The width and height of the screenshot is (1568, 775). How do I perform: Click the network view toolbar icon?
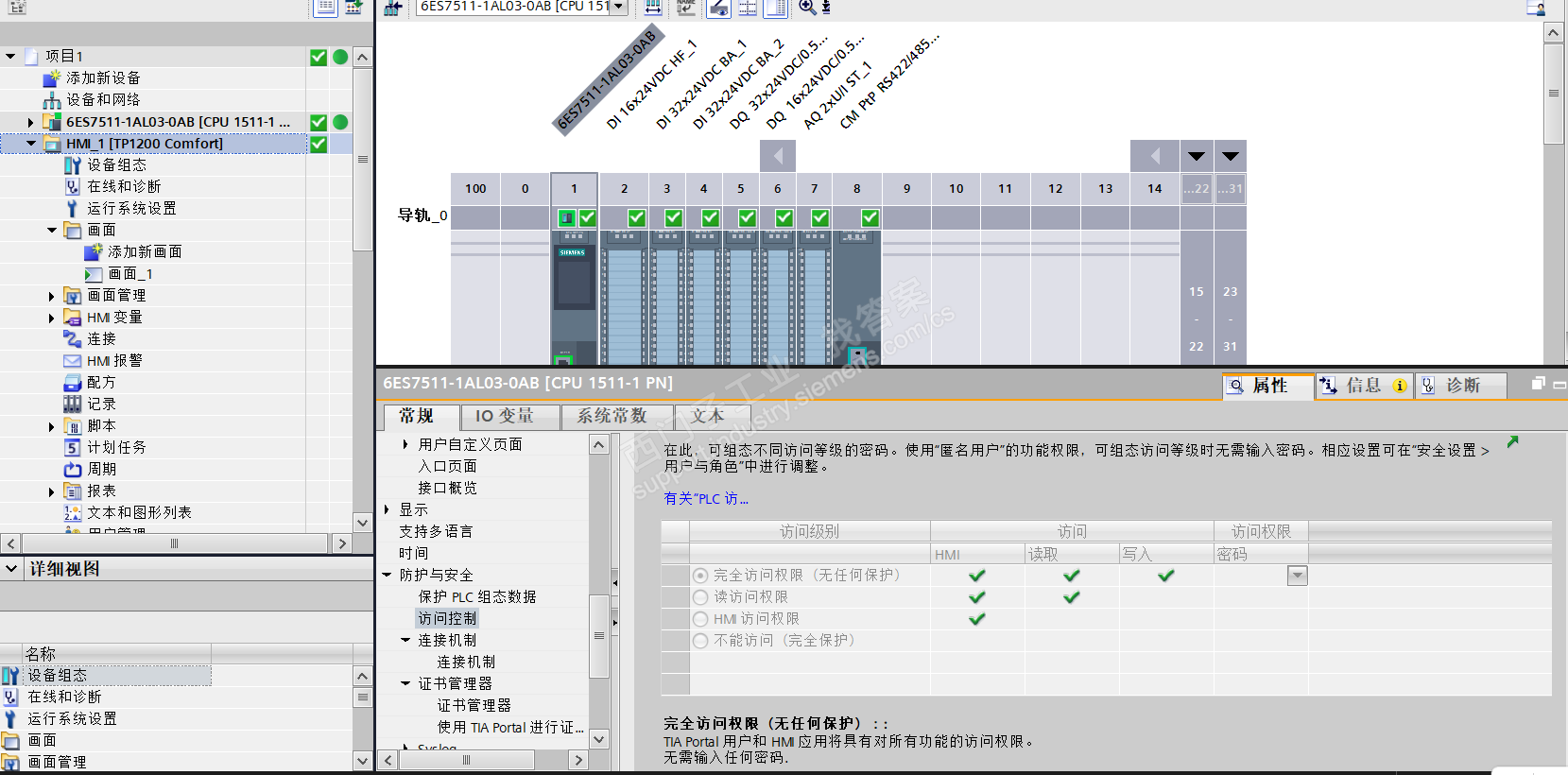tap(393, 8)
